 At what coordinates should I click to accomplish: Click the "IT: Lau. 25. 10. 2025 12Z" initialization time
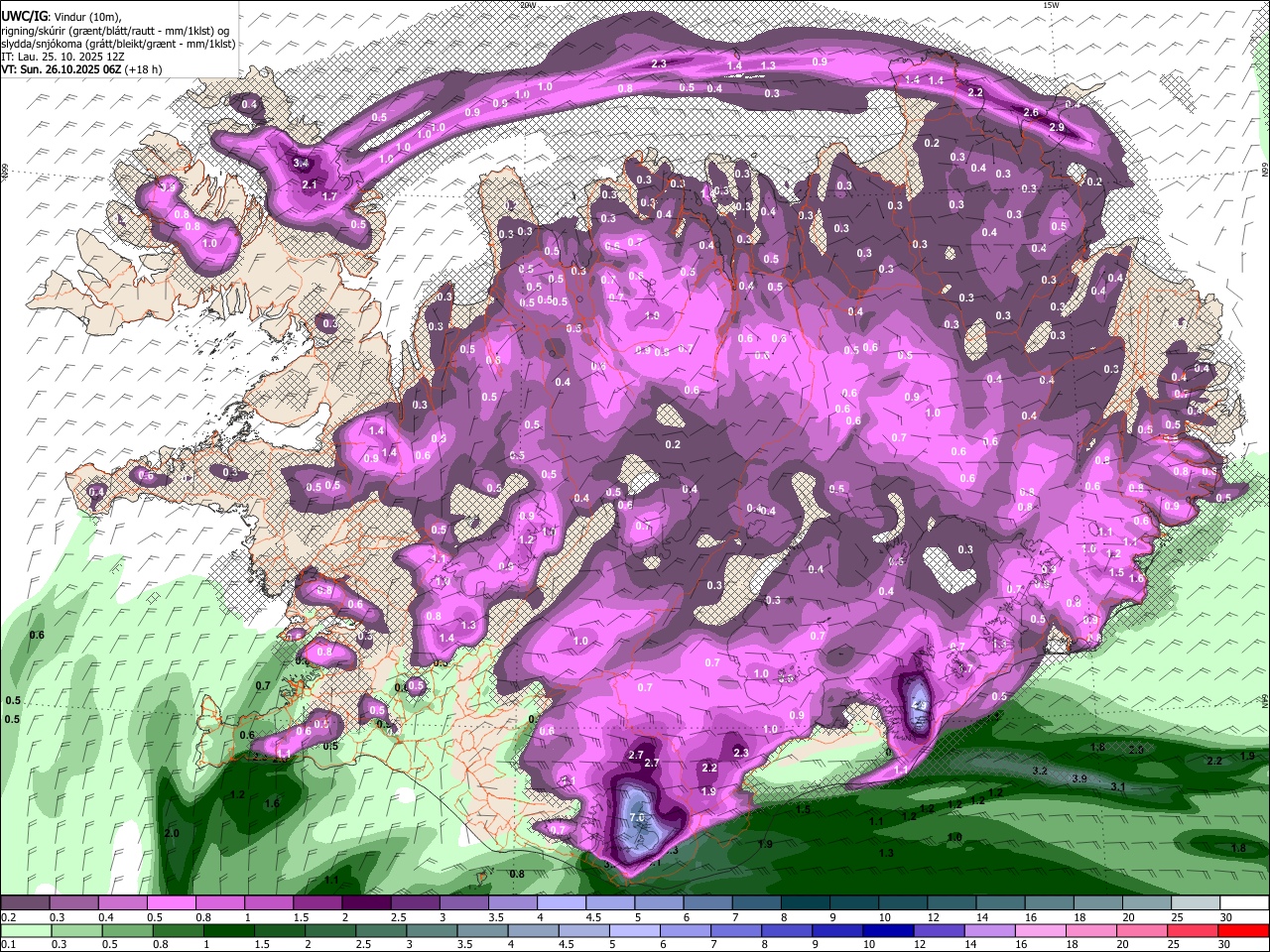point(63,57)
